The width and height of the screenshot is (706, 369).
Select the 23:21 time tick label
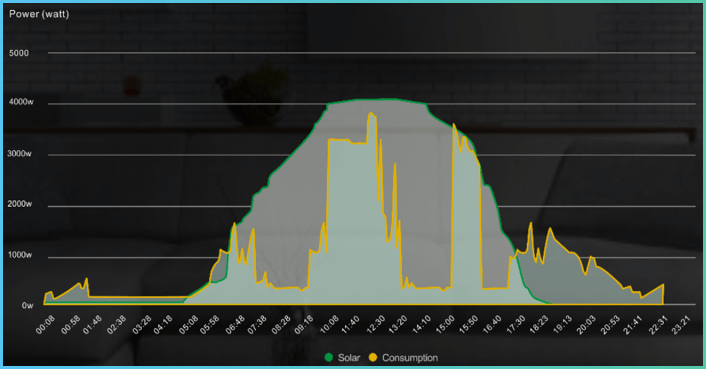(x=680, y=325)
